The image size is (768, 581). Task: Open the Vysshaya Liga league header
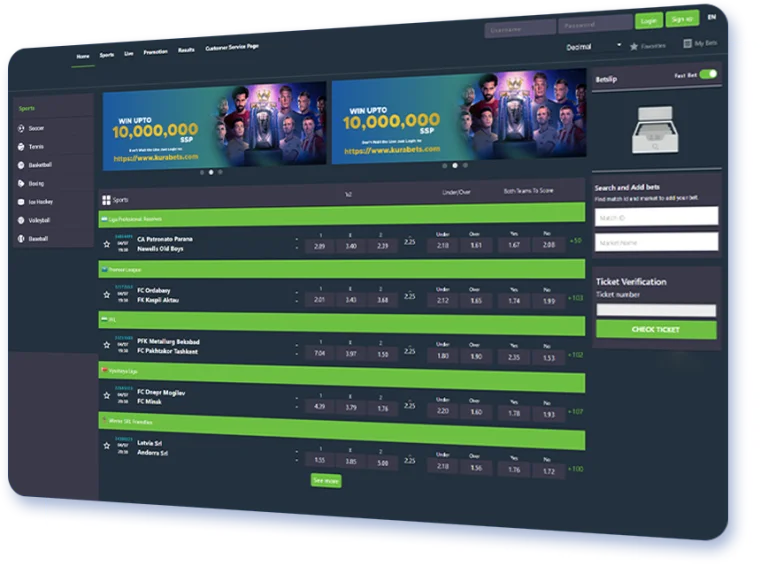click(341, 378)
